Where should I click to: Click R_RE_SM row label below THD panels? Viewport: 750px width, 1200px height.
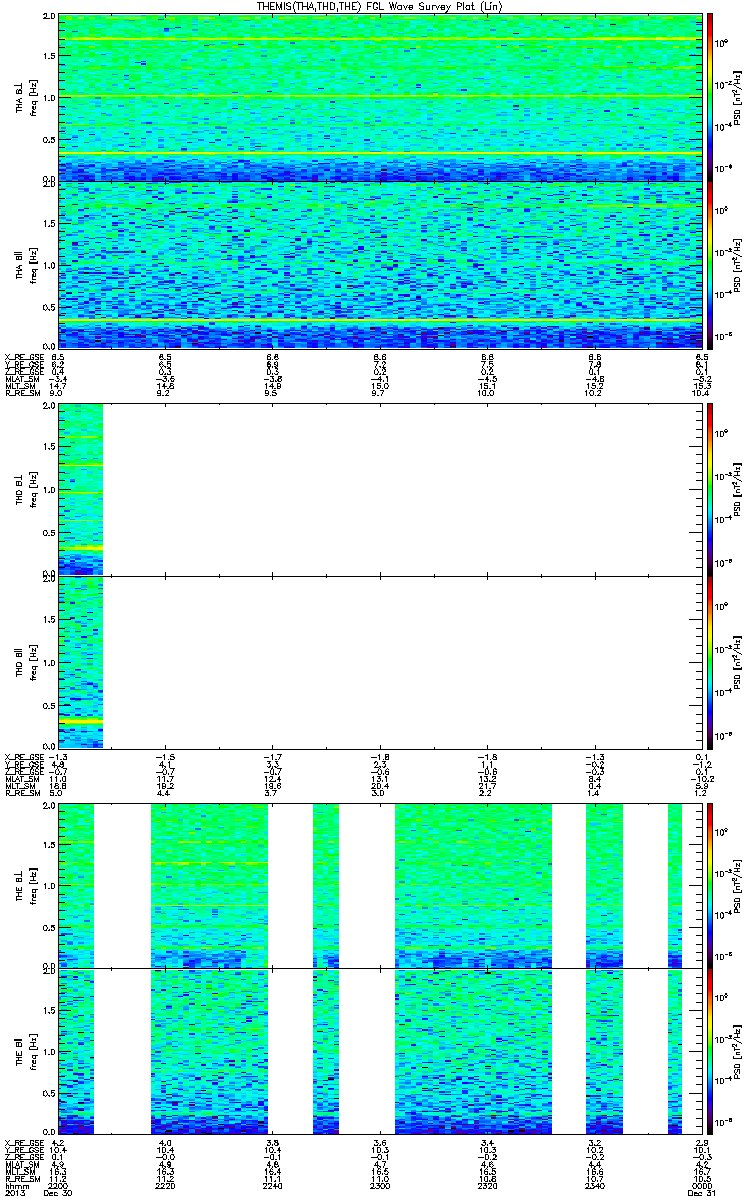click(x=21, y=793)
